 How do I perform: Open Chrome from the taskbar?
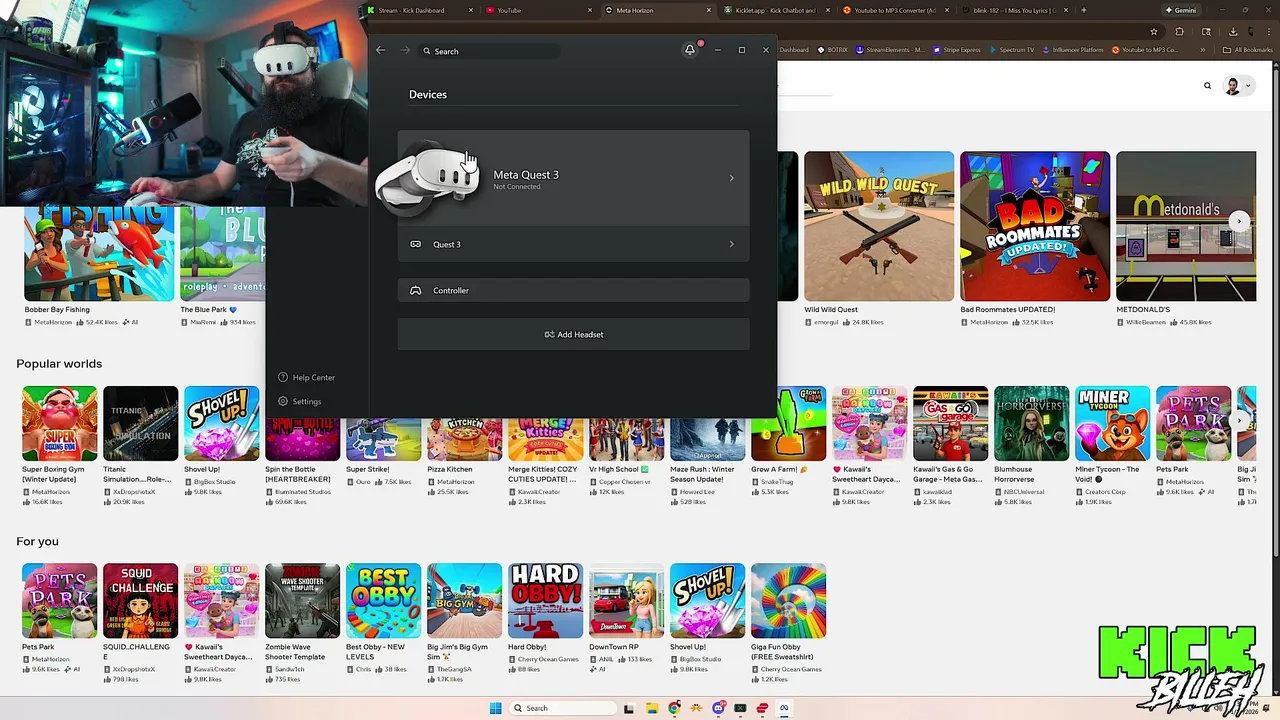674,708
